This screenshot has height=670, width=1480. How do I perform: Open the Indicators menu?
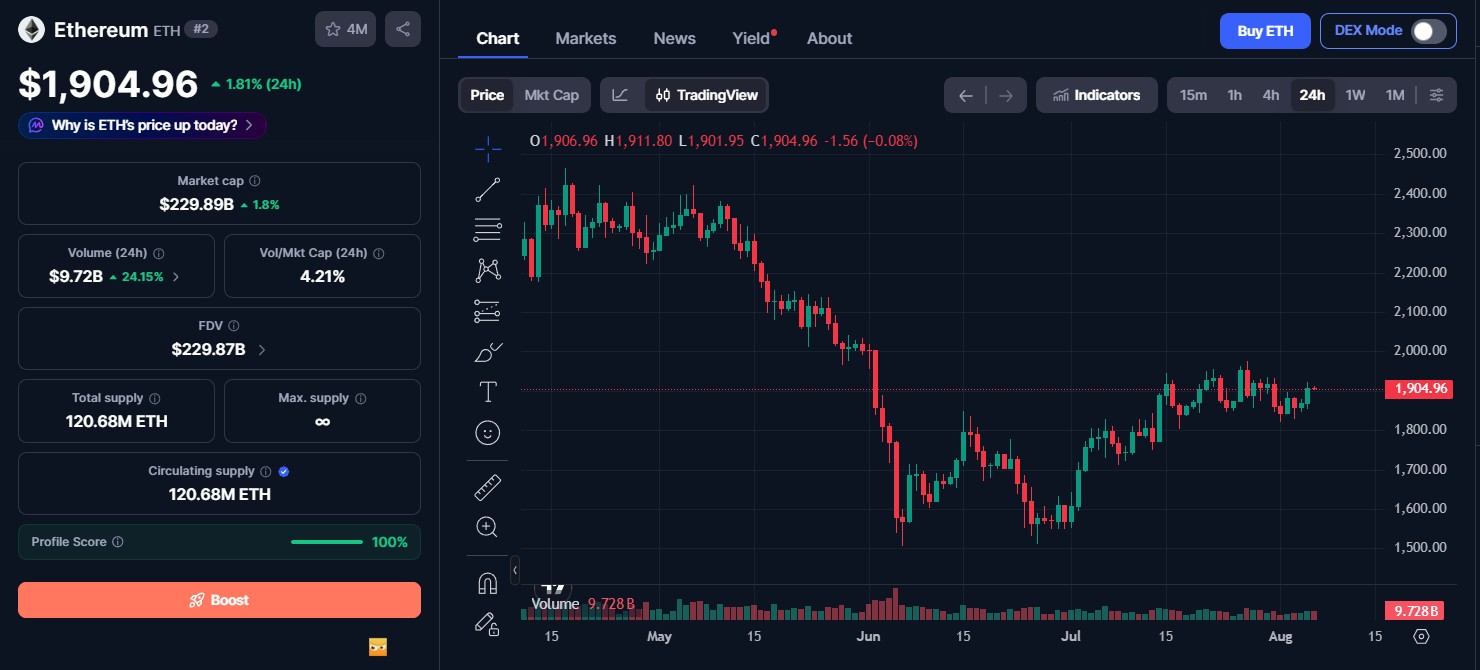click(x=1097, y=95)
